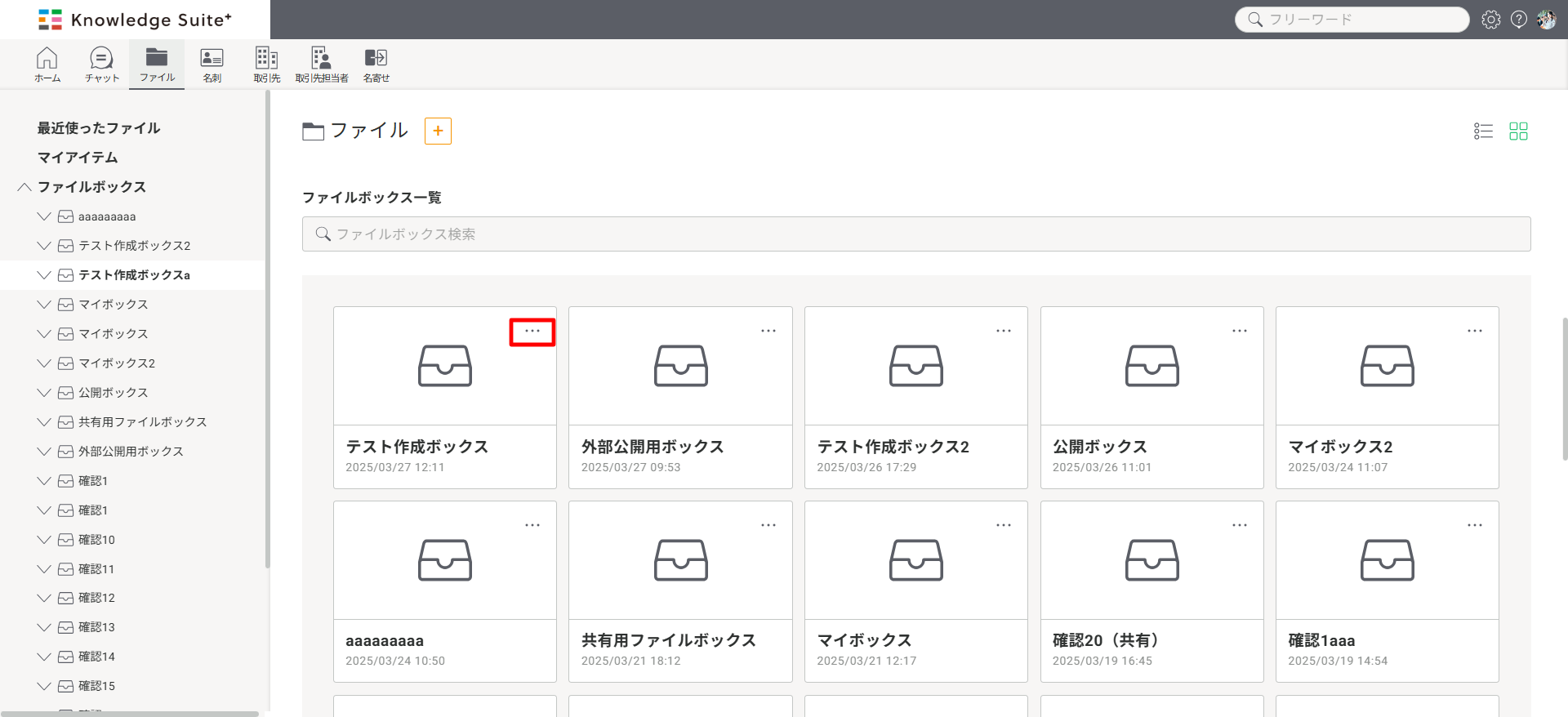Open the 取引先 company icon
Viewport: 1568px width, 717px height.
pyautogui.click(x=267, y=65)
